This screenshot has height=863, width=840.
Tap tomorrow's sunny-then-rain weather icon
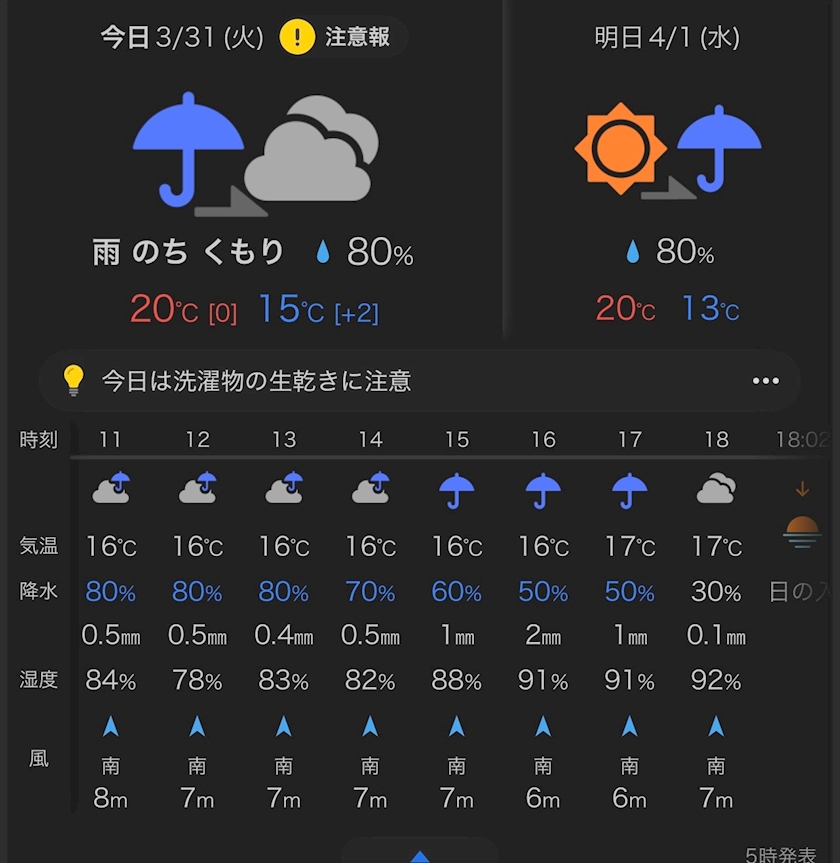click(x=668, y=150)
